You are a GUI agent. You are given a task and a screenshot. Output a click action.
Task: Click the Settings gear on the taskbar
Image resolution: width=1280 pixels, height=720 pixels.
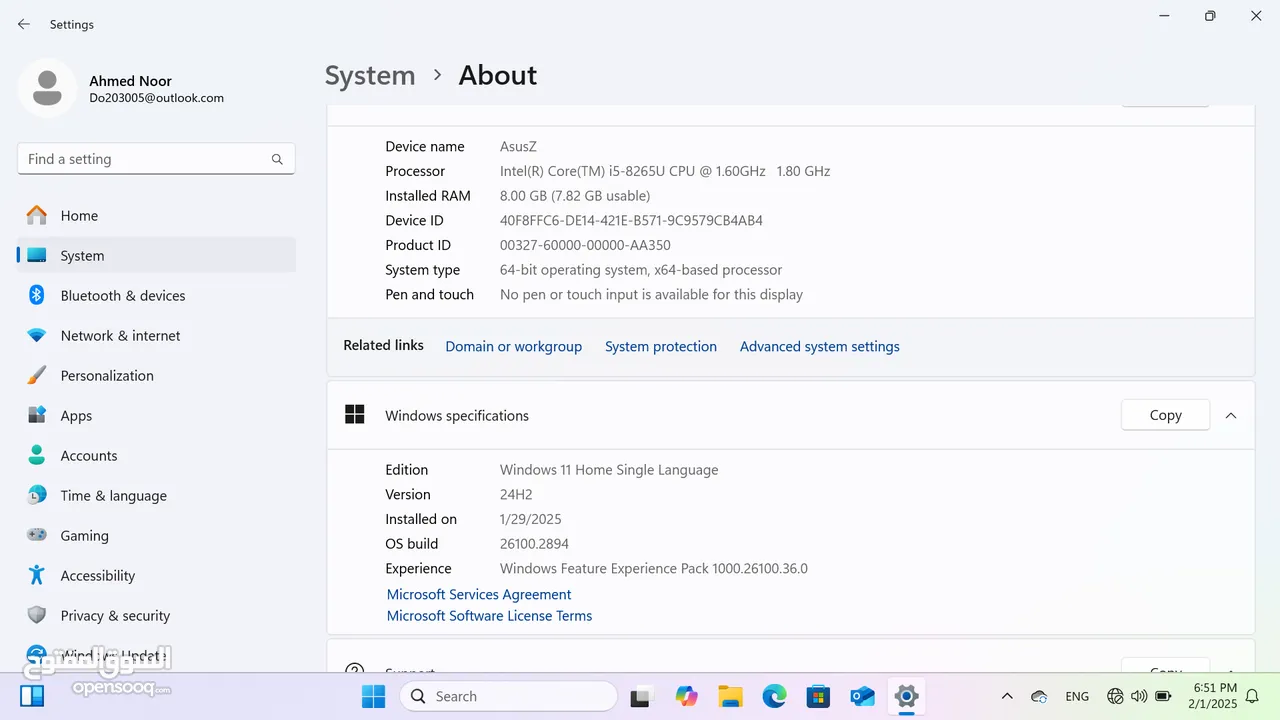coord(906,696)
